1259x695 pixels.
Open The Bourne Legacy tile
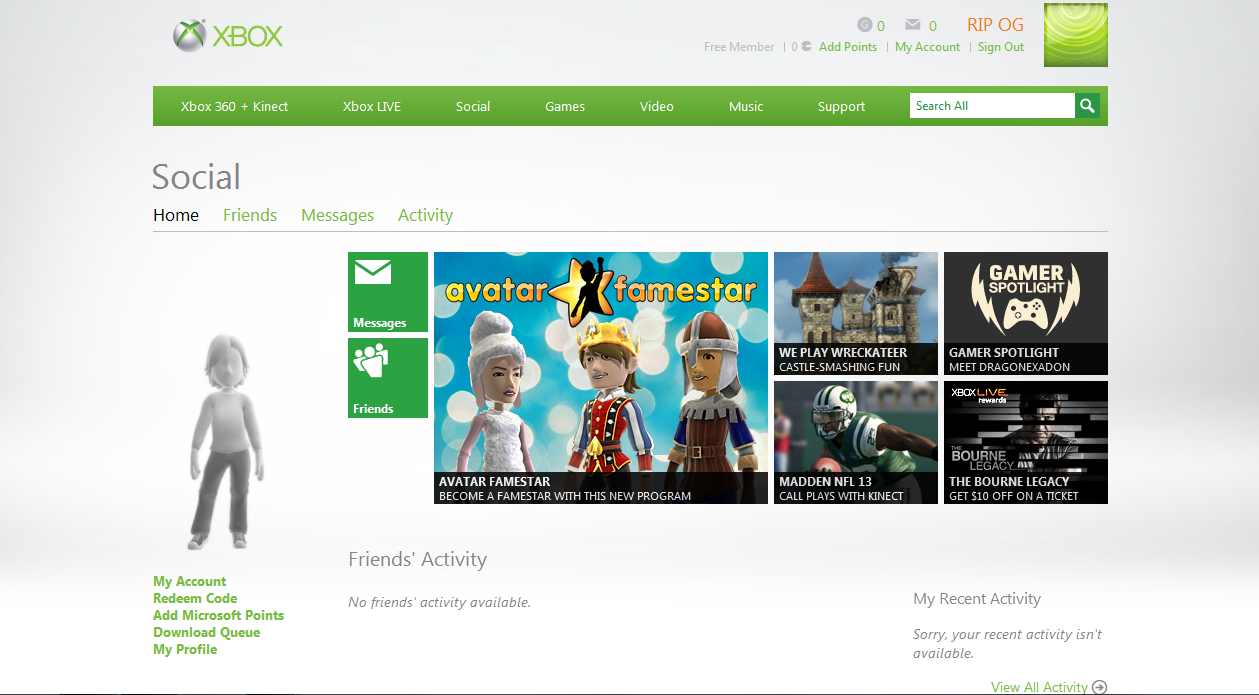(x=1026, y=442)
